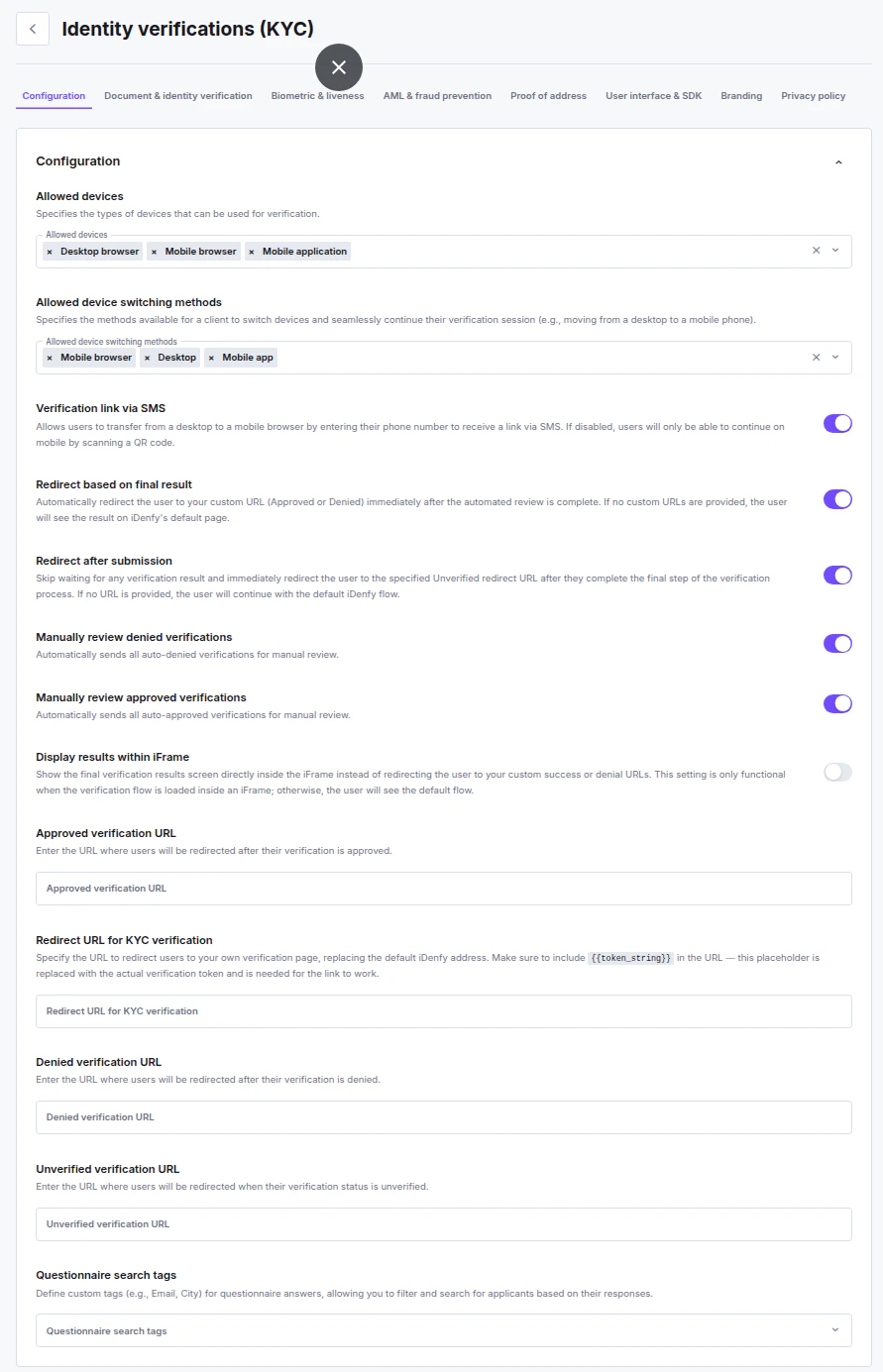This screenshot has height=1372, width=883.
Task: Switch to the Configuration tab
Action: 54,96
